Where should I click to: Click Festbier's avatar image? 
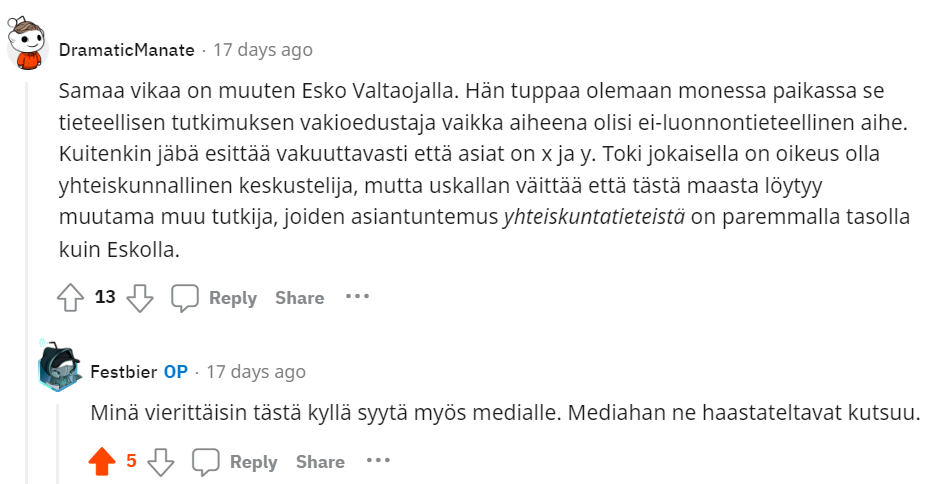[x=59, y=367]
